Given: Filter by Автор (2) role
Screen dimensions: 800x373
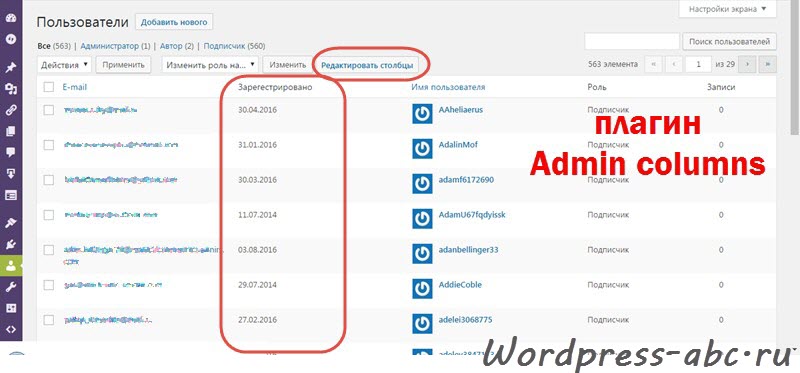Looking at the screenshot, I should click(x=177, y=46).
